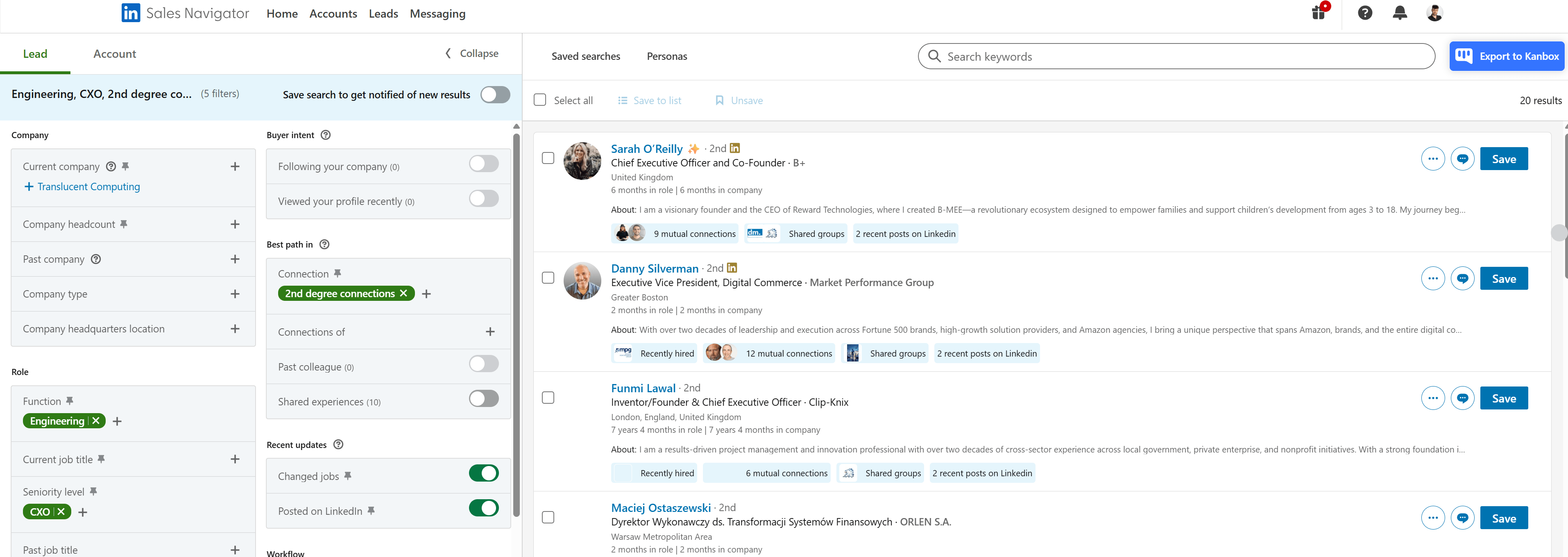Message Sarah O'Reilly via chat icon
Image resolution: width=1568 pixels, height=557 pixels.
point(1462,159)
